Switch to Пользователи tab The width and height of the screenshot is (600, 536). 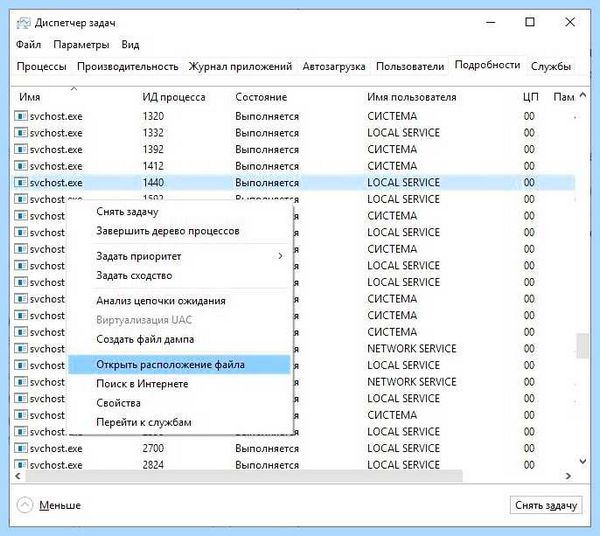pyautogui.click(x=410, y=67)
